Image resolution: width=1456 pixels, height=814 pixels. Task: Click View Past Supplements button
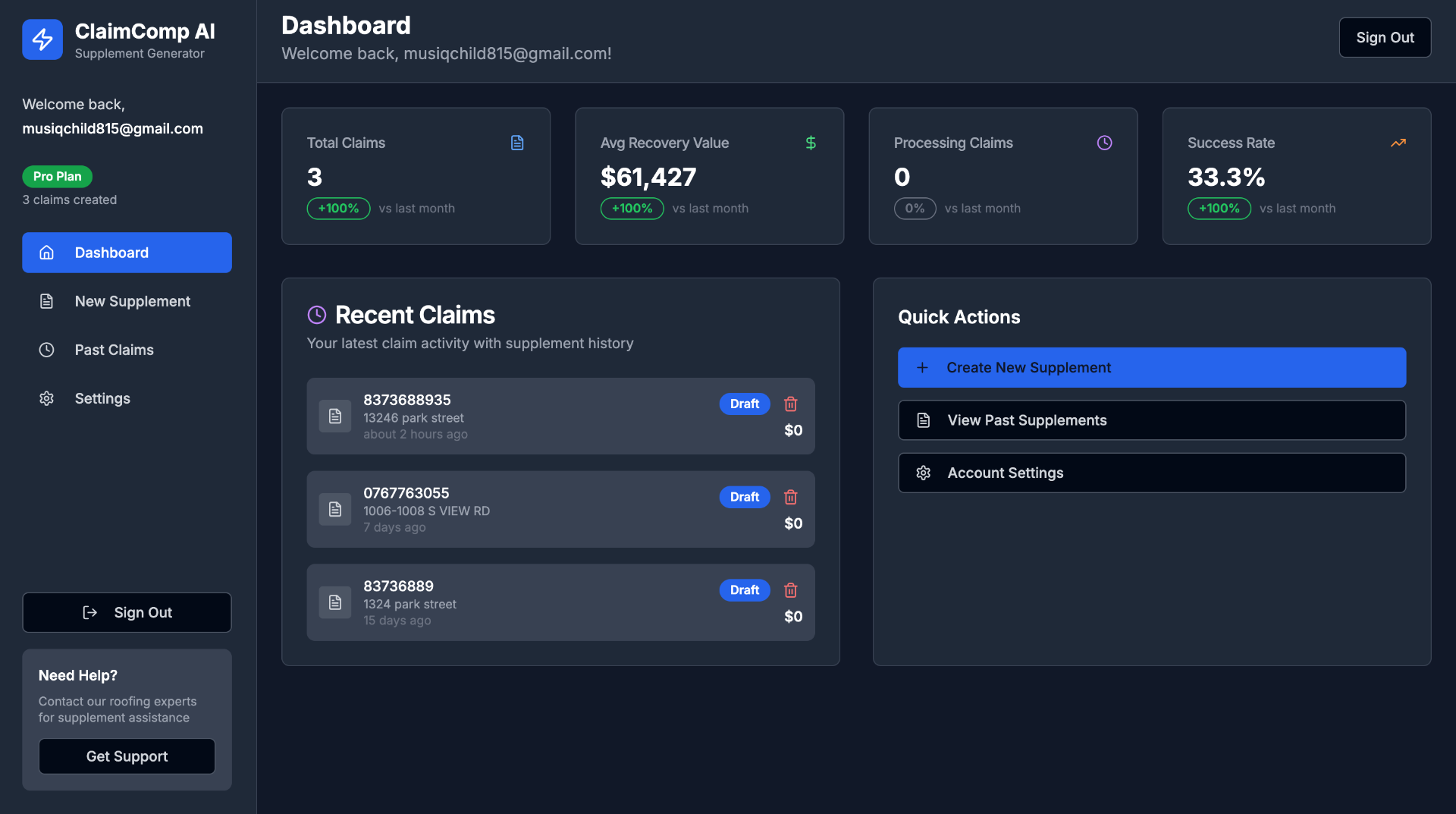1152,420
